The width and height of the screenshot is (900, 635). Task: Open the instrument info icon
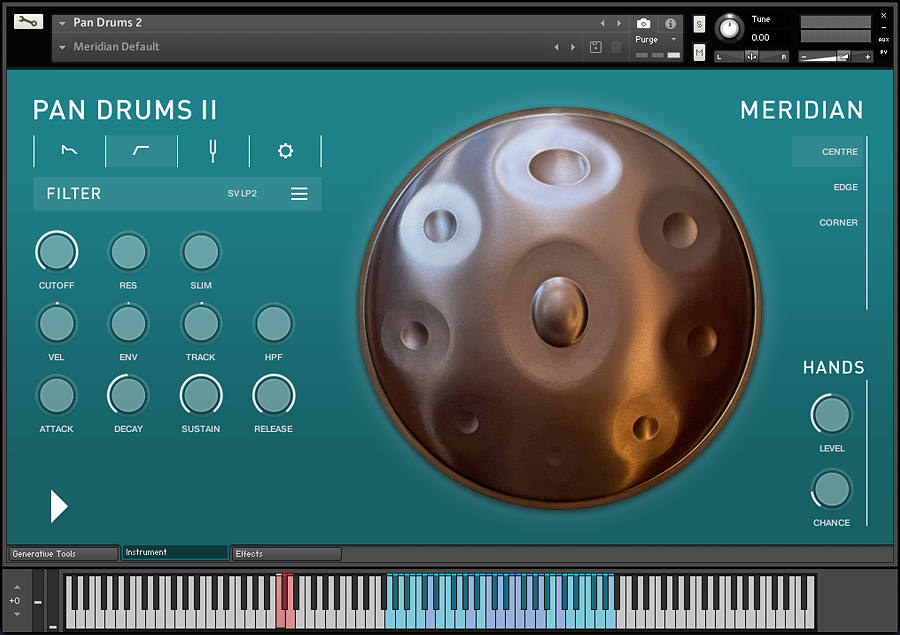[670, 24]
